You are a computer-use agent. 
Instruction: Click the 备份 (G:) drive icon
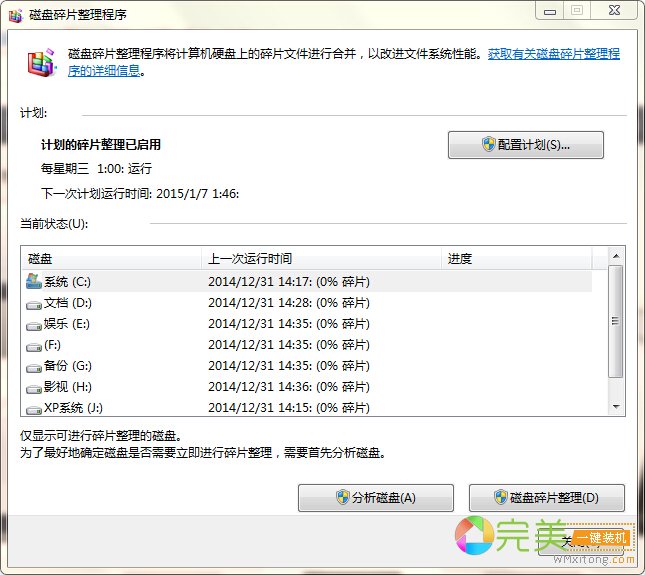pyautogui.click(x=34, y=366)
